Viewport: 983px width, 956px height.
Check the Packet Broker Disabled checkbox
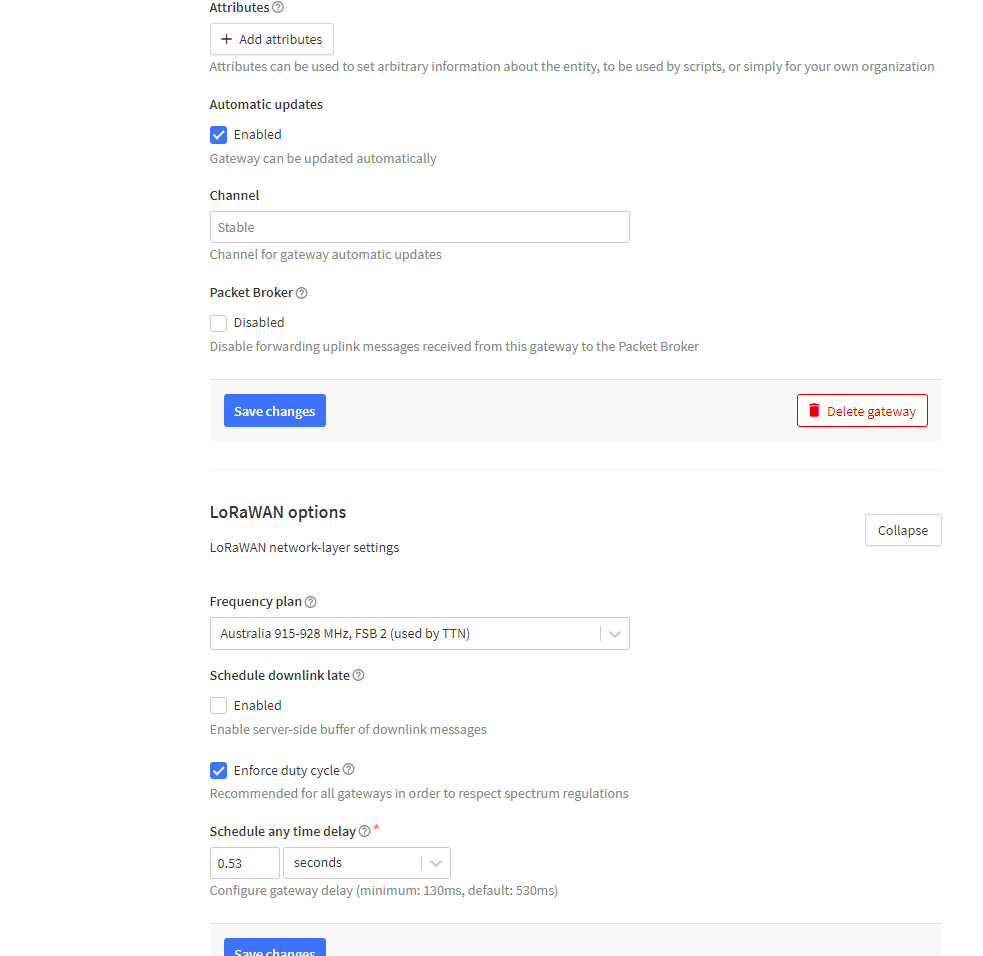point(218,323)
